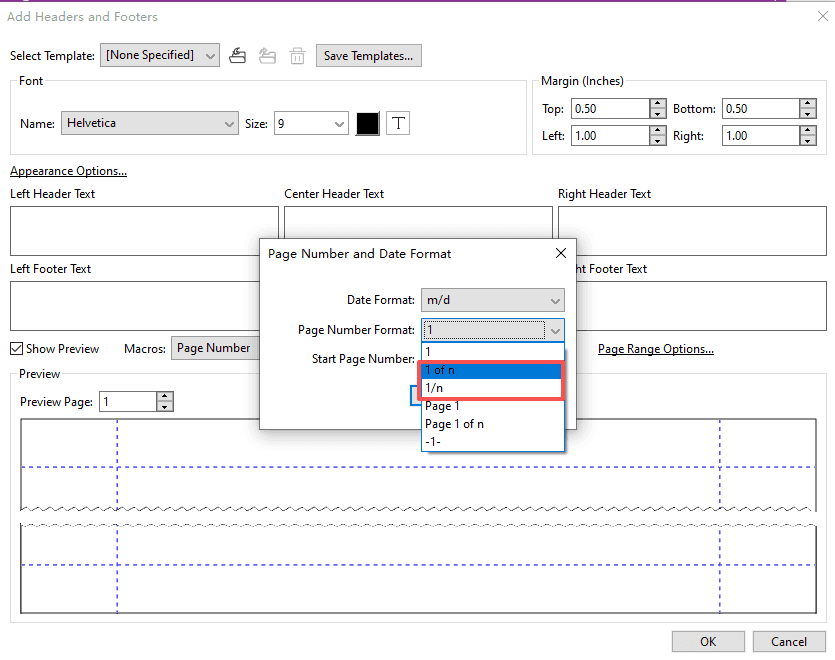The image size is (835, 660).
Task: Open the Date Format dropdown
Action: pyautogui.click(x=493, y=300)
